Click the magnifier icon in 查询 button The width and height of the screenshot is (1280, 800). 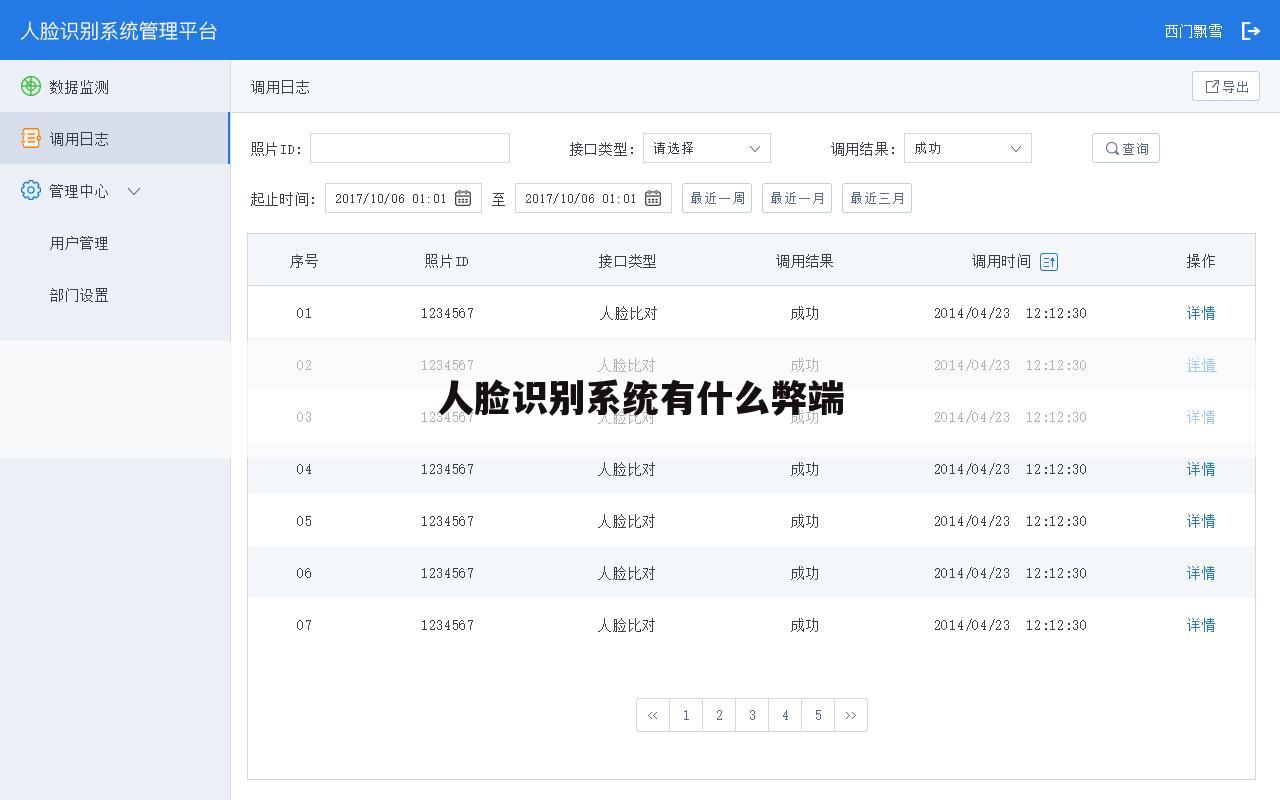(x=1112, y=148)
